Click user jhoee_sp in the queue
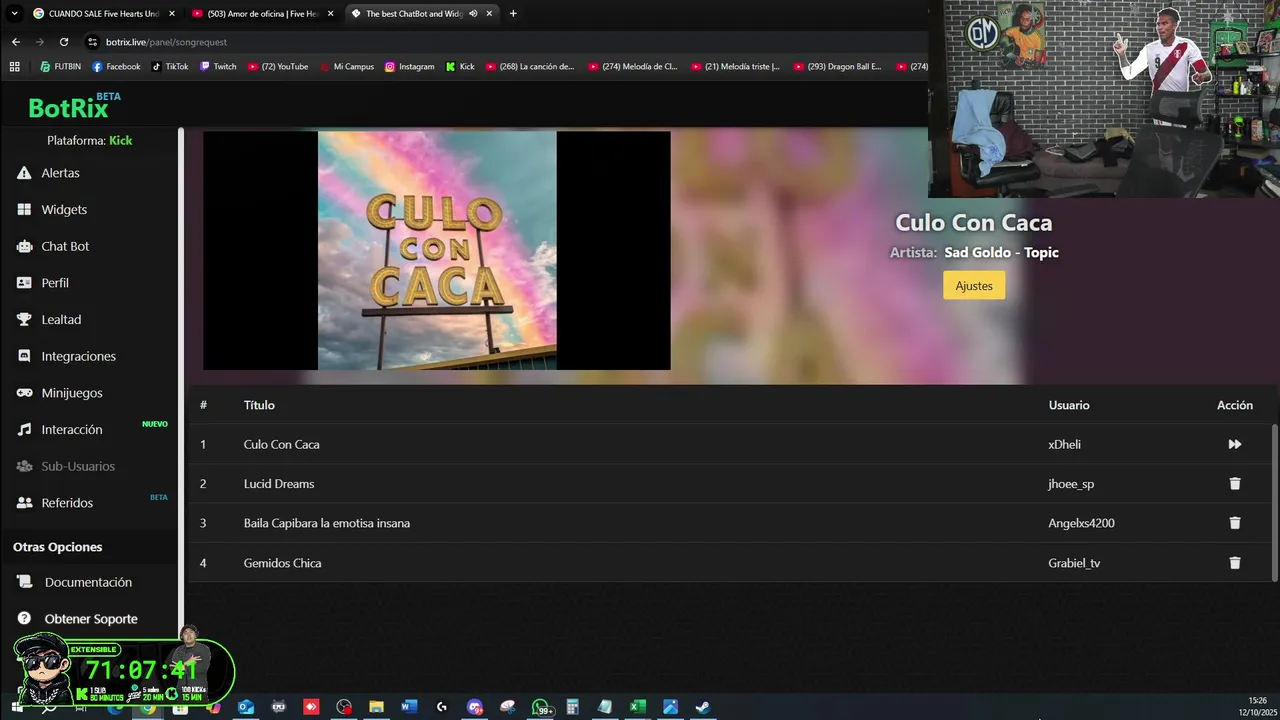 click(x=1071, y=484)
